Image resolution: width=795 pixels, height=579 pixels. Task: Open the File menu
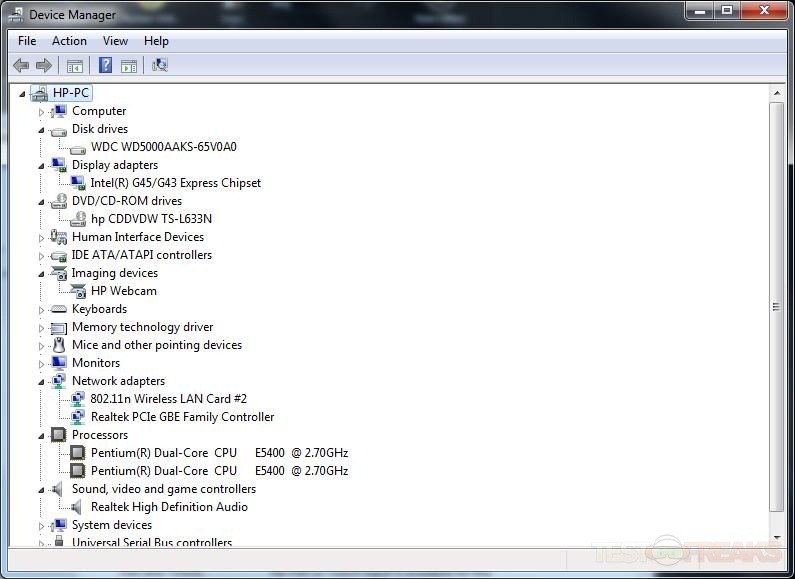pos(27,41)
